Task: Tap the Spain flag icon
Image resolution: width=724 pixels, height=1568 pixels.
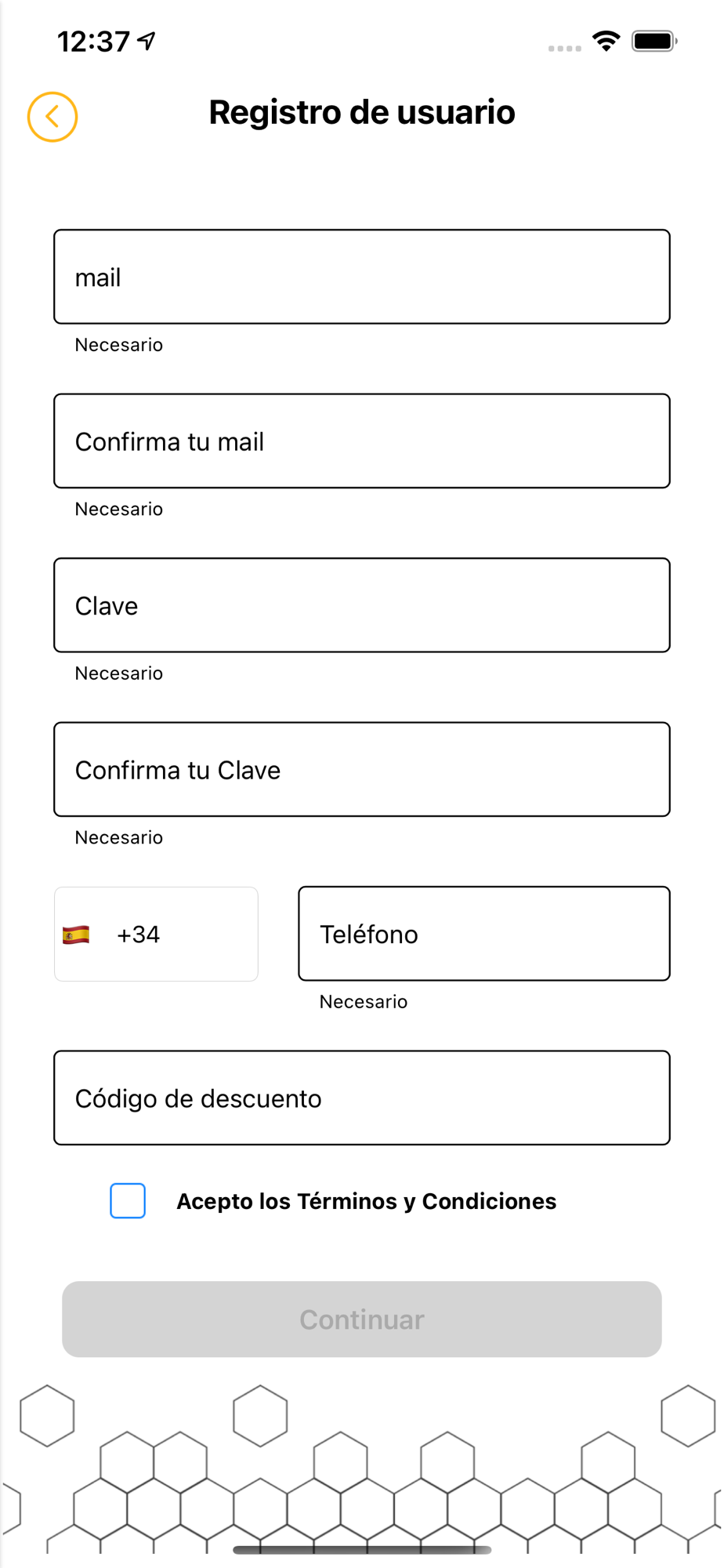Action: coord(76,935)
